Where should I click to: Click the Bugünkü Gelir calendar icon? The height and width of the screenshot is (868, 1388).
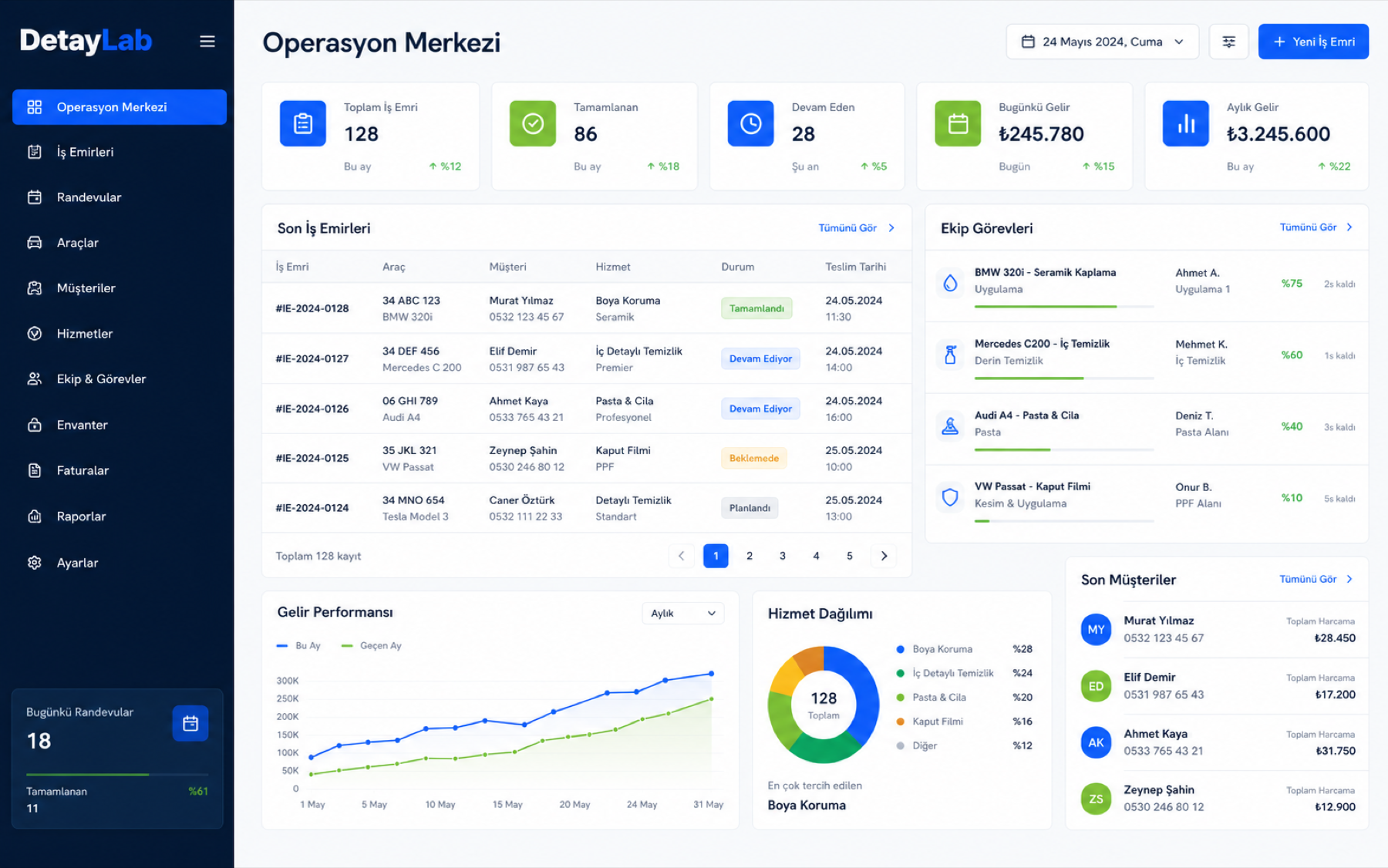[x=958, y=123]
